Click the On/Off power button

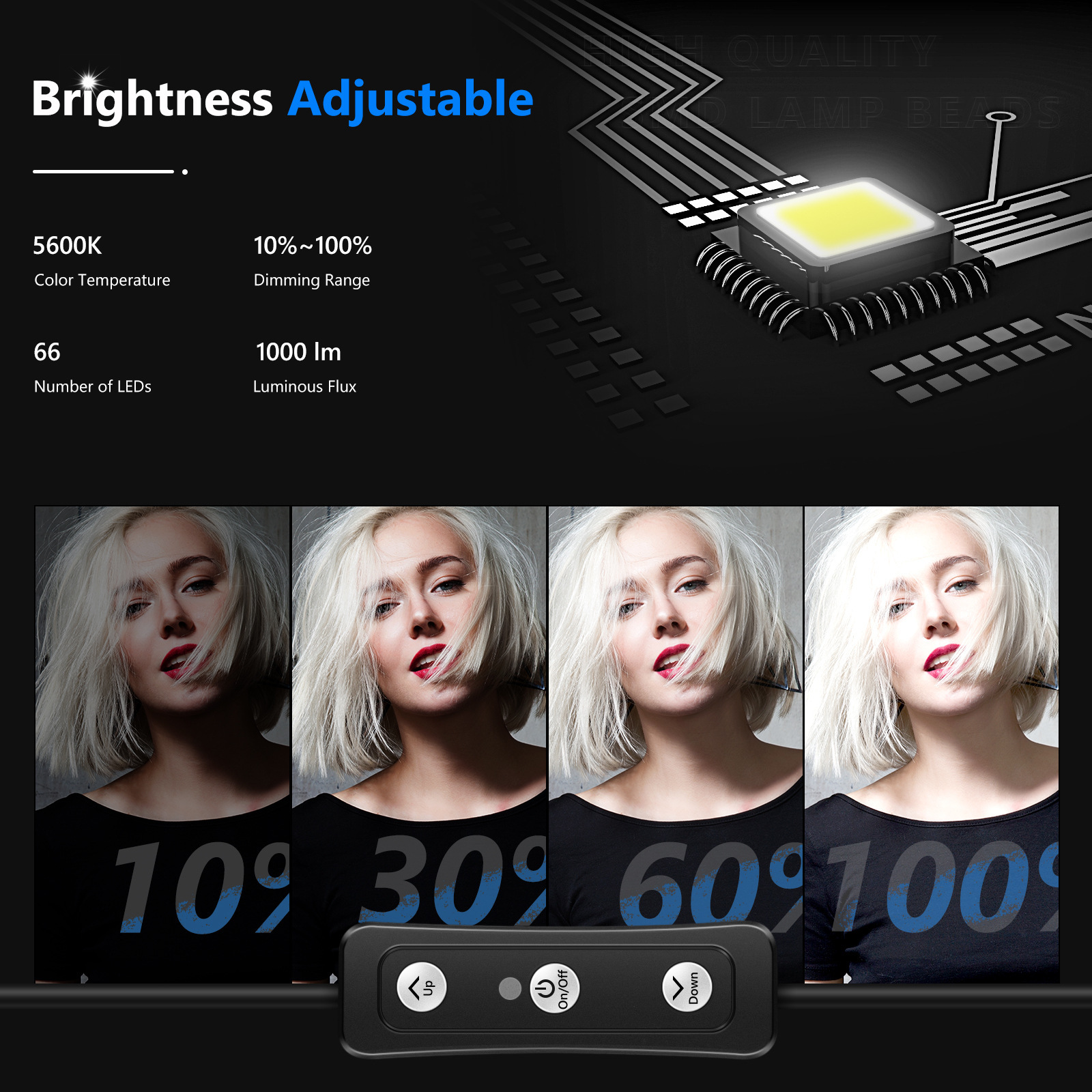click(554, 988)
